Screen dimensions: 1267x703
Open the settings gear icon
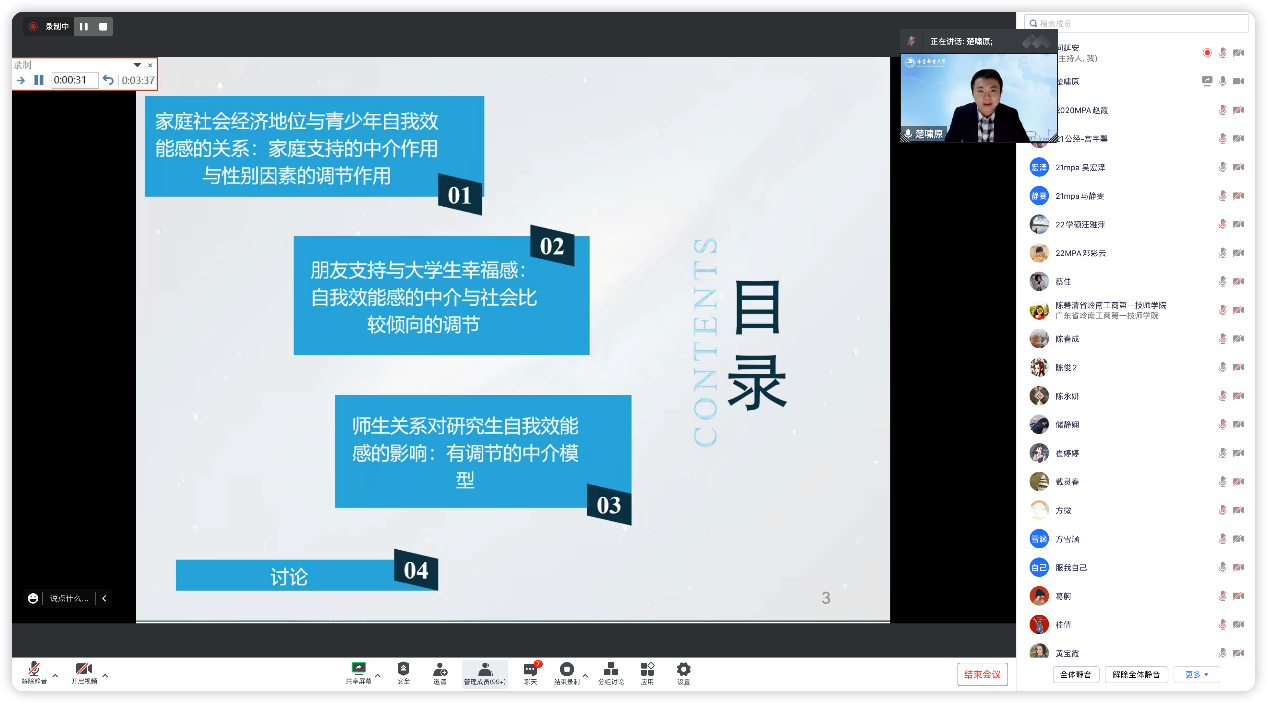pos(683,669)
